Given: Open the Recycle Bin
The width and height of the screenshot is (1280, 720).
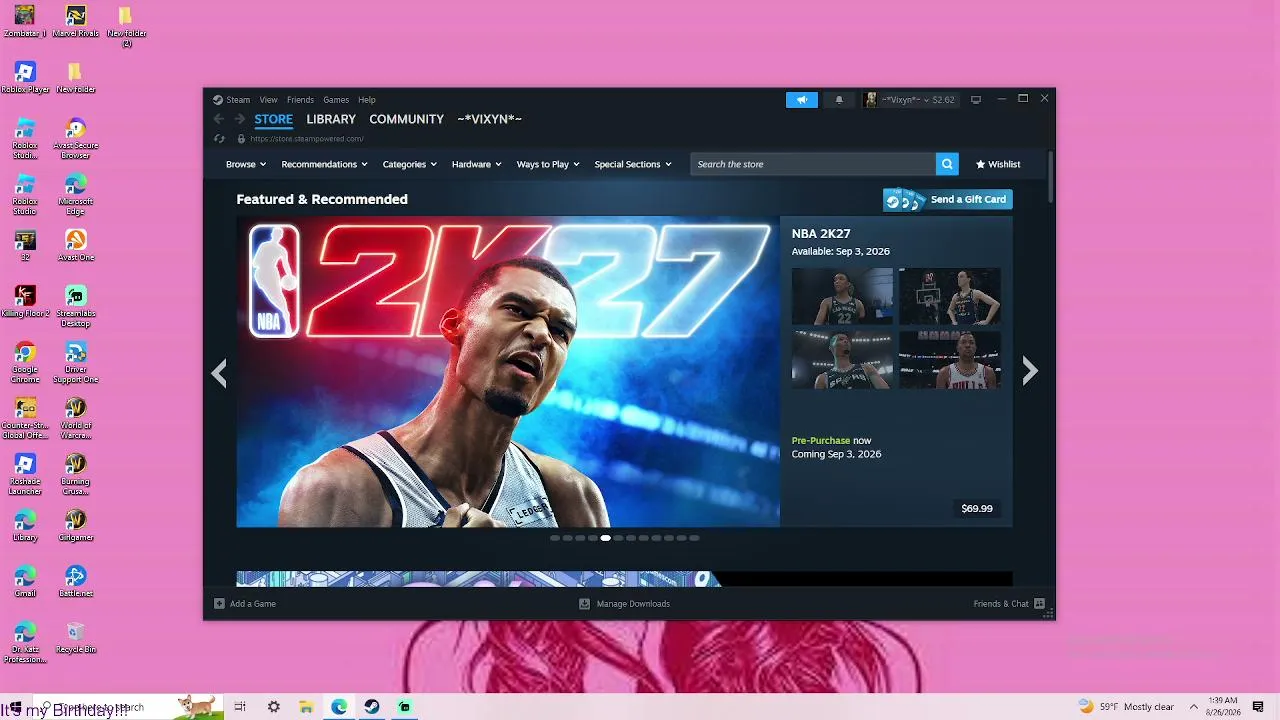Looking at the screenshot, I should 76,637.
